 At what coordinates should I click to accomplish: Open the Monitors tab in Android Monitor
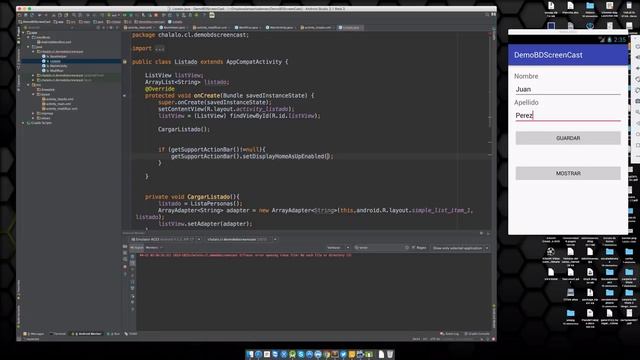tap(153, 248)
